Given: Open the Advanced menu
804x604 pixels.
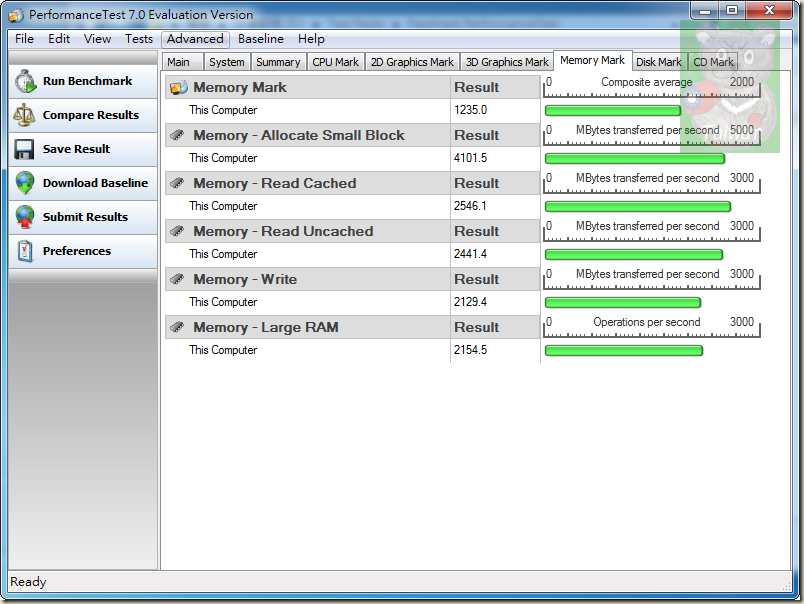Looking at the screenshot, I should [195, 39].
